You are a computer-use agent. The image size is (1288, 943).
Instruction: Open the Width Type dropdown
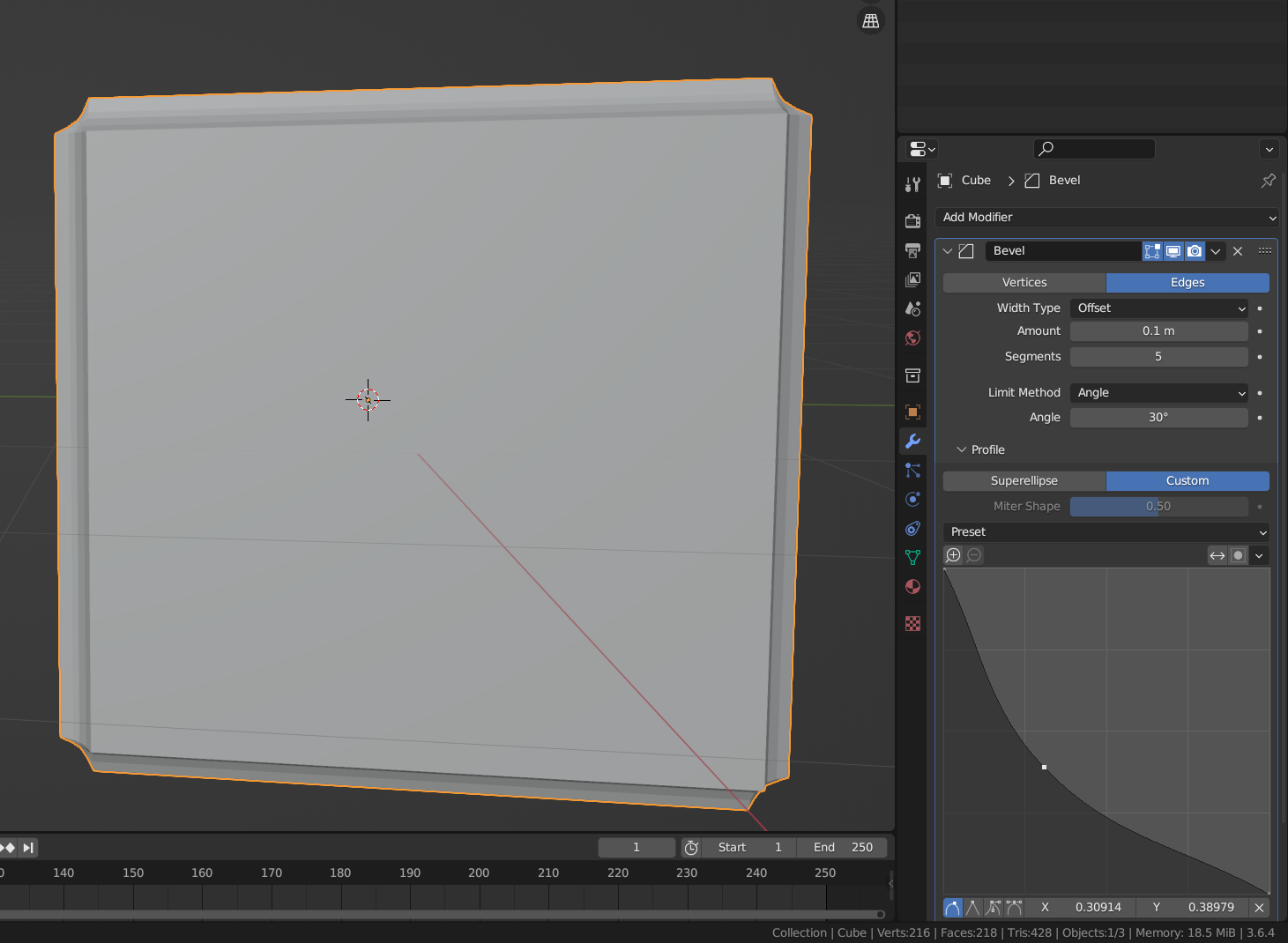click(1159, 308)
